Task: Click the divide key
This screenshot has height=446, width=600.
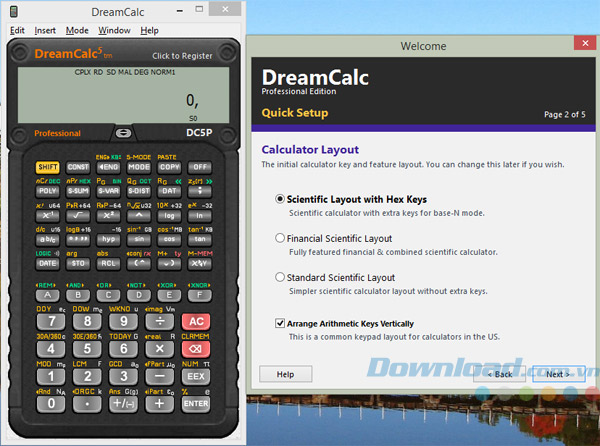Action: point(160,321)
